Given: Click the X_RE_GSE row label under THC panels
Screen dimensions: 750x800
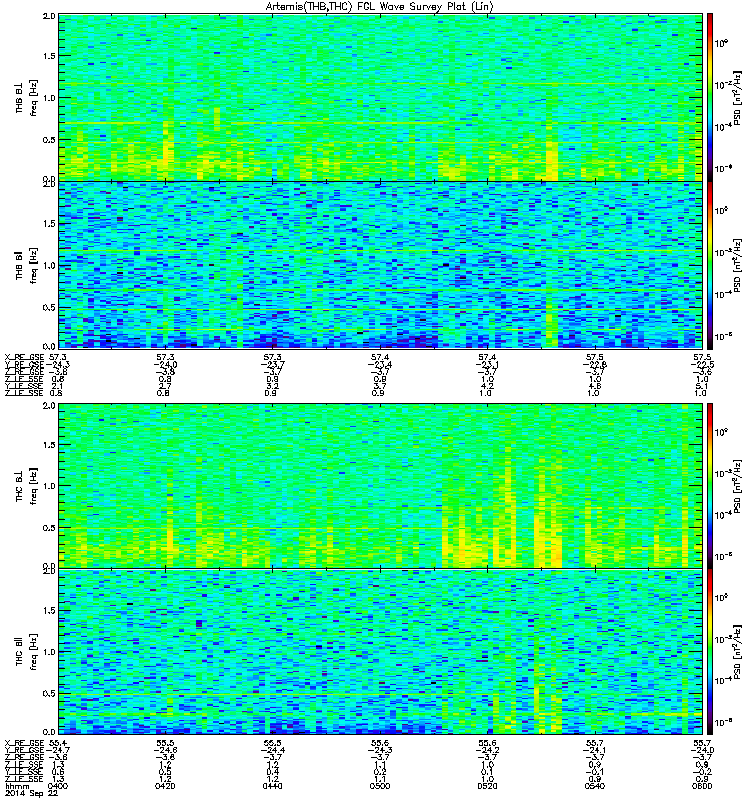Looking at the screenshot, I should tap(24, 743).
